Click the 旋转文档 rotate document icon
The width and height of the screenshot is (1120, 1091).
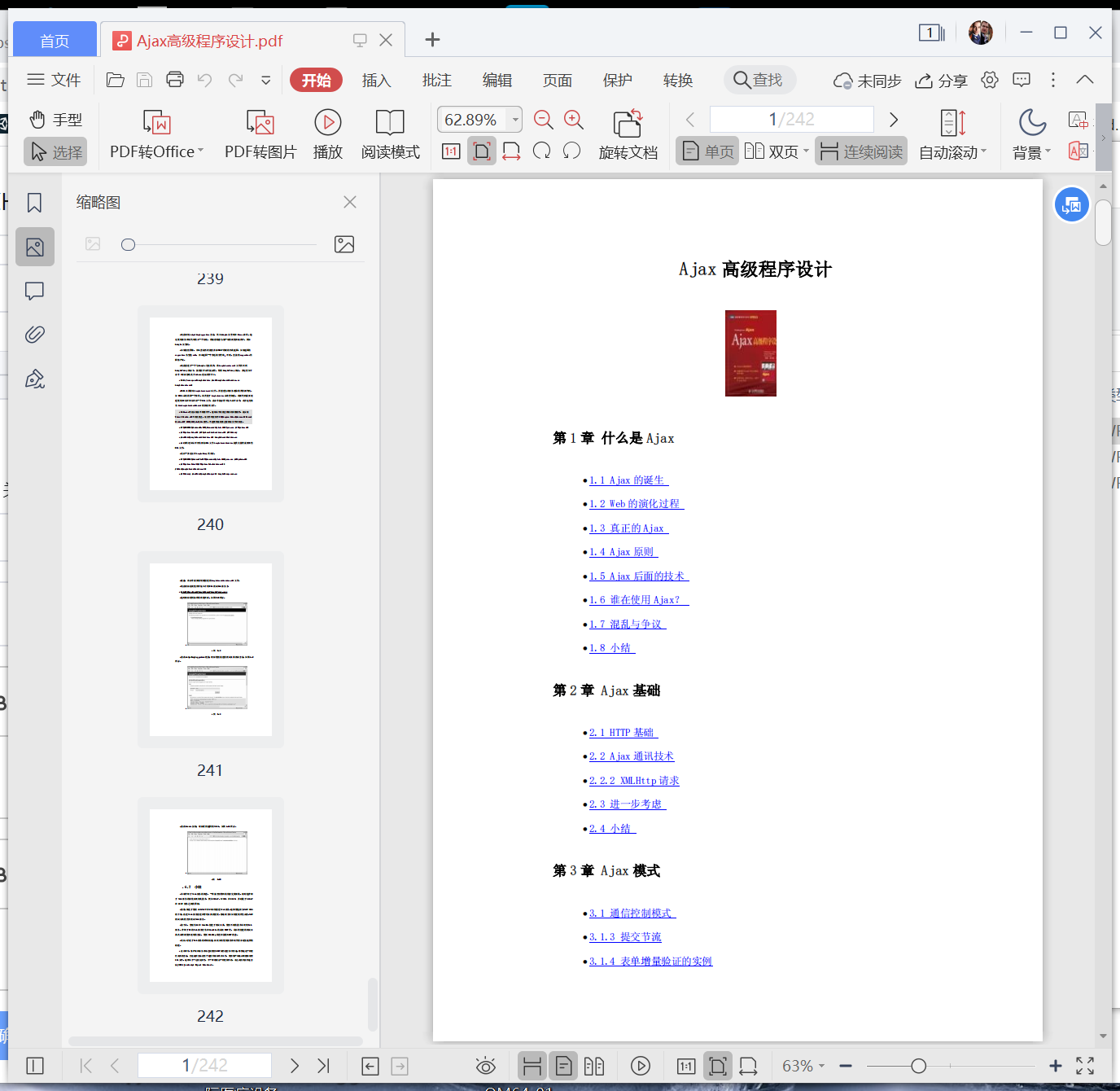click(x=628, y=123)
